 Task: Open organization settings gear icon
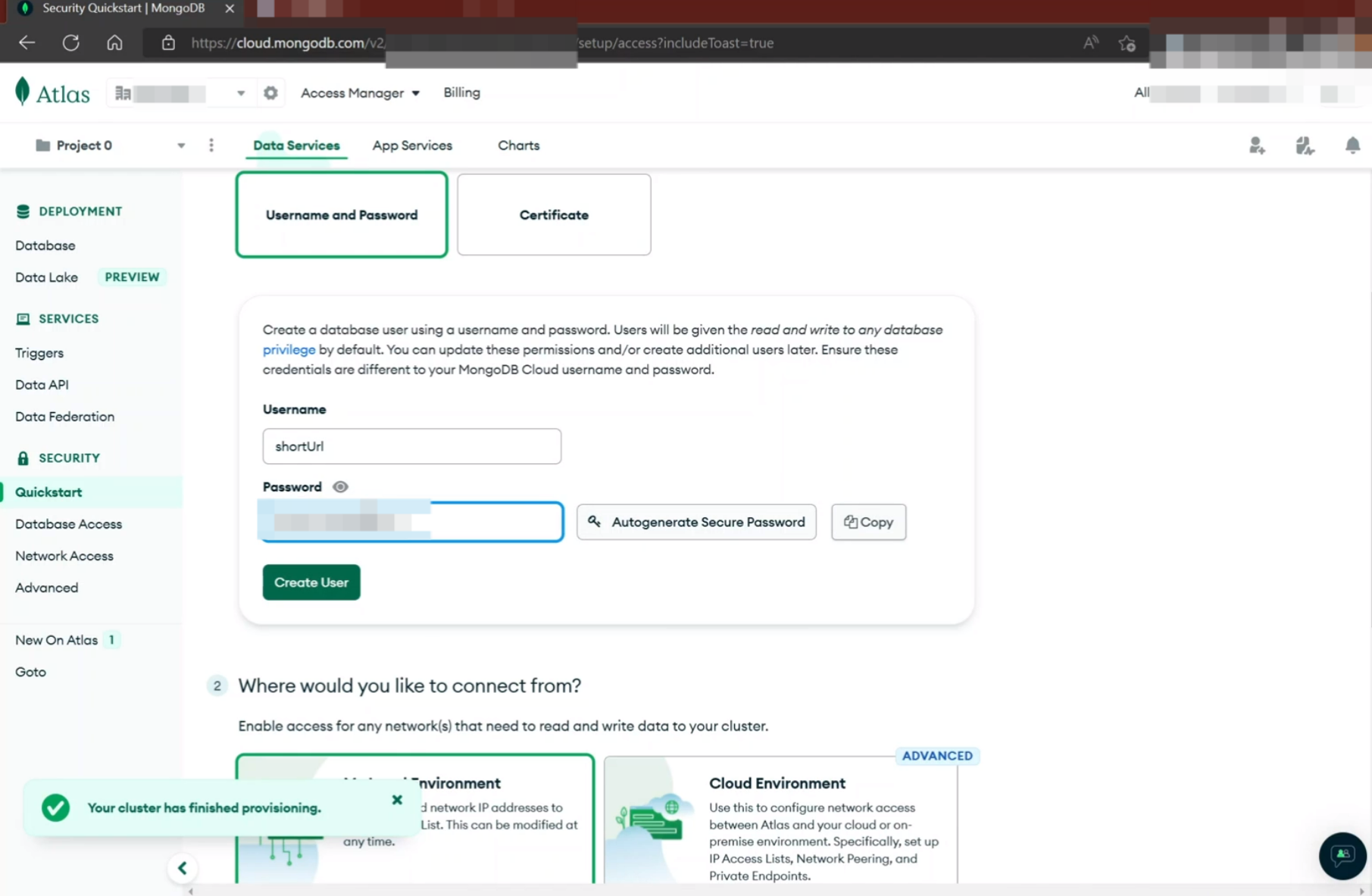[x=270, y=92]
